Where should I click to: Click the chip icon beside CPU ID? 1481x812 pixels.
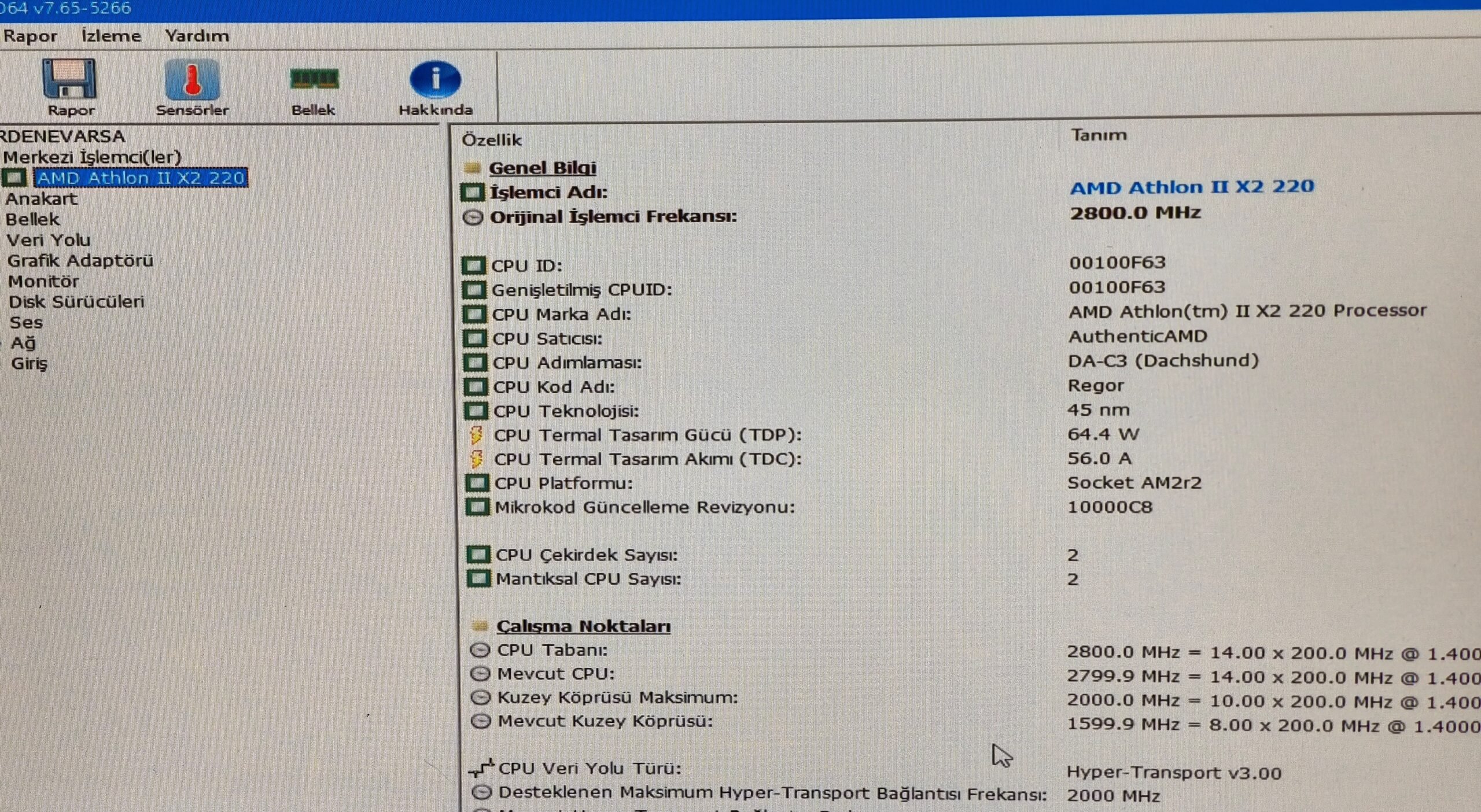click(x=473, y=265)
